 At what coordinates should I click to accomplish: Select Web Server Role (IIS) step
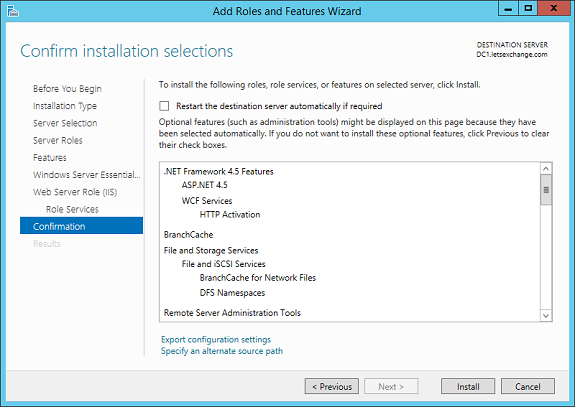(x=75, y=192)
